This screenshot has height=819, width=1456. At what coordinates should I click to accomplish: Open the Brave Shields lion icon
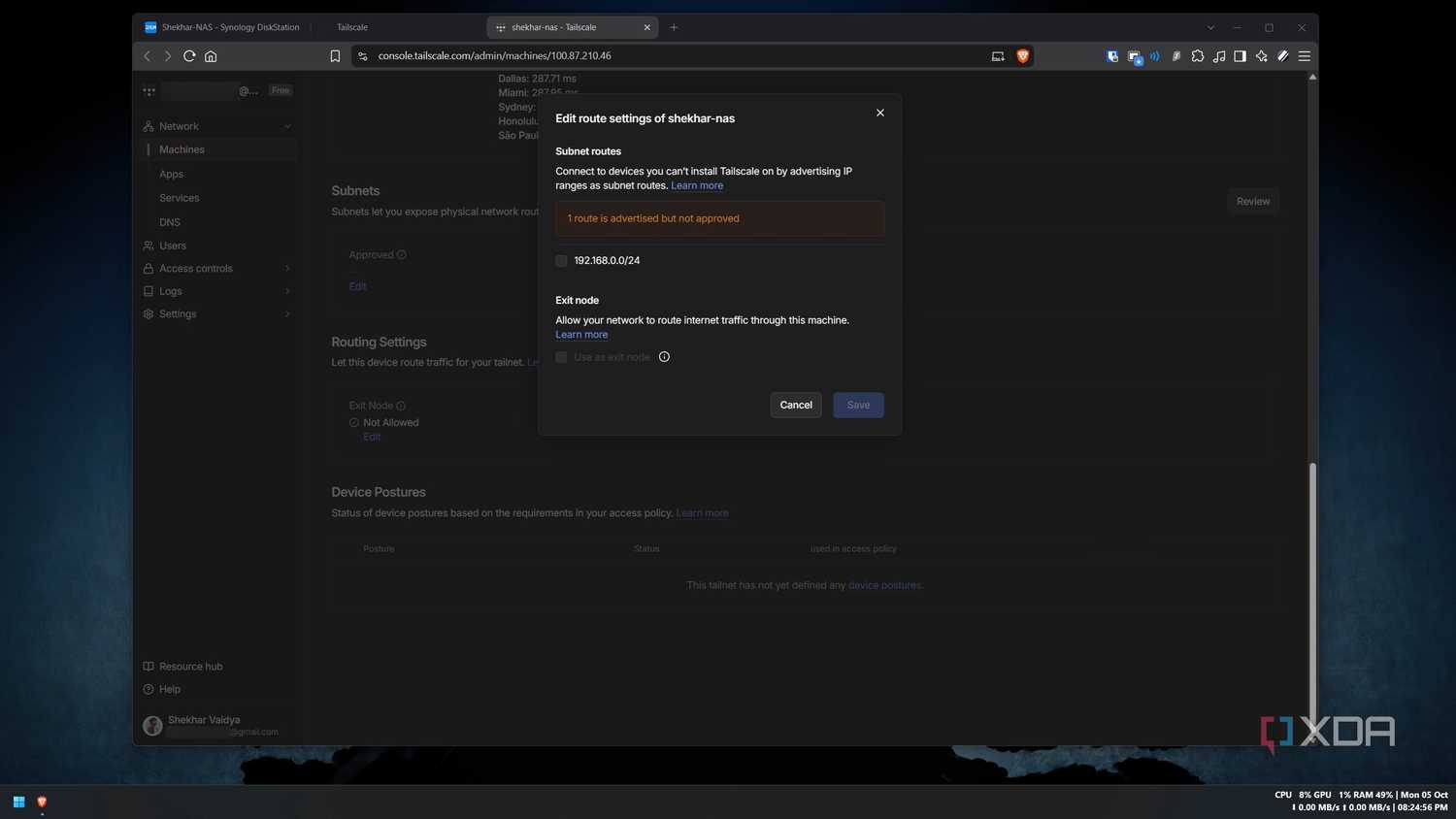click(1022, 56)
